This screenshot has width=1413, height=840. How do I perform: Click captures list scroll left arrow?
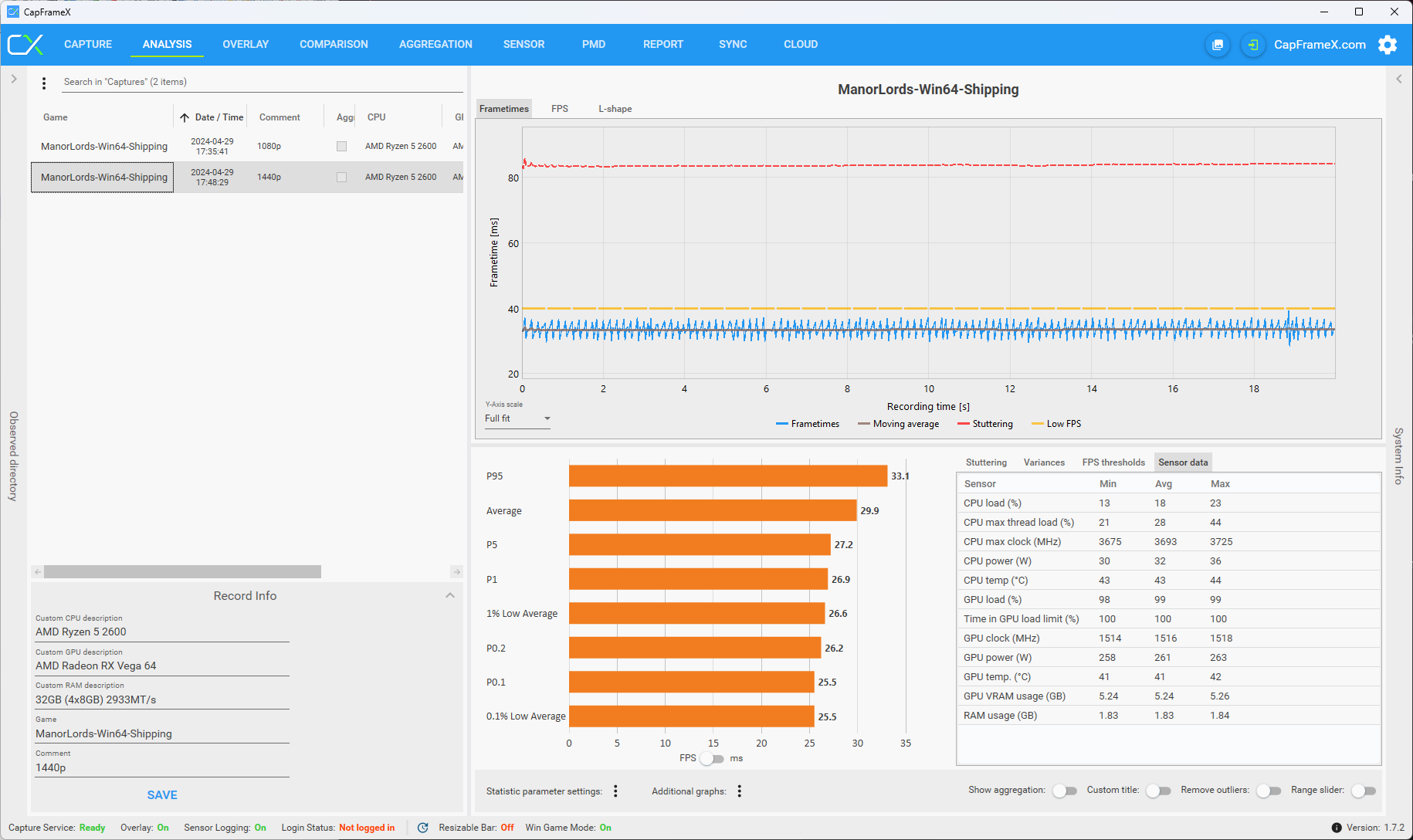click(37, 572)
